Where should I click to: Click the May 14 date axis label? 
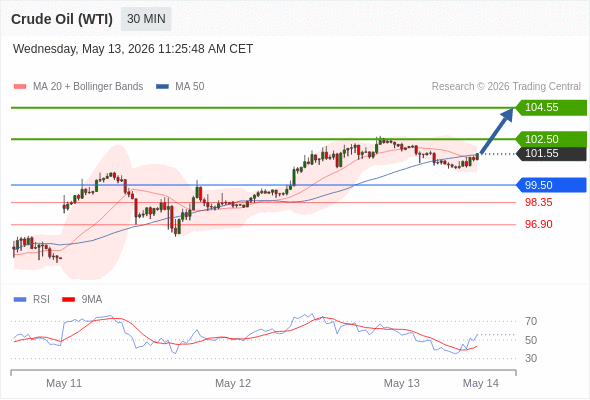point(481,383)
